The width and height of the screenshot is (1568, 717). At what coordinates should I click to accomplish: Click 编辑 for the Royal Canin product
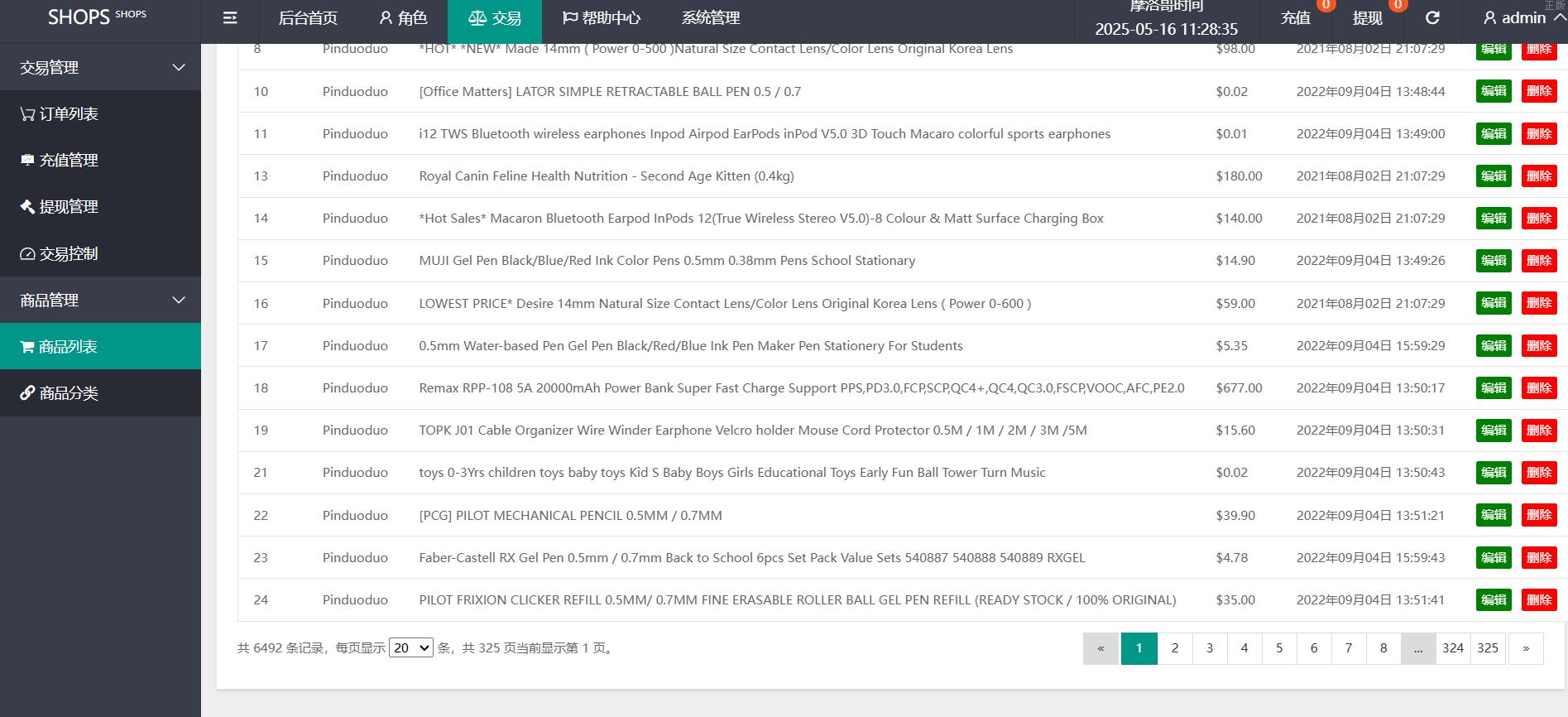1494,176
